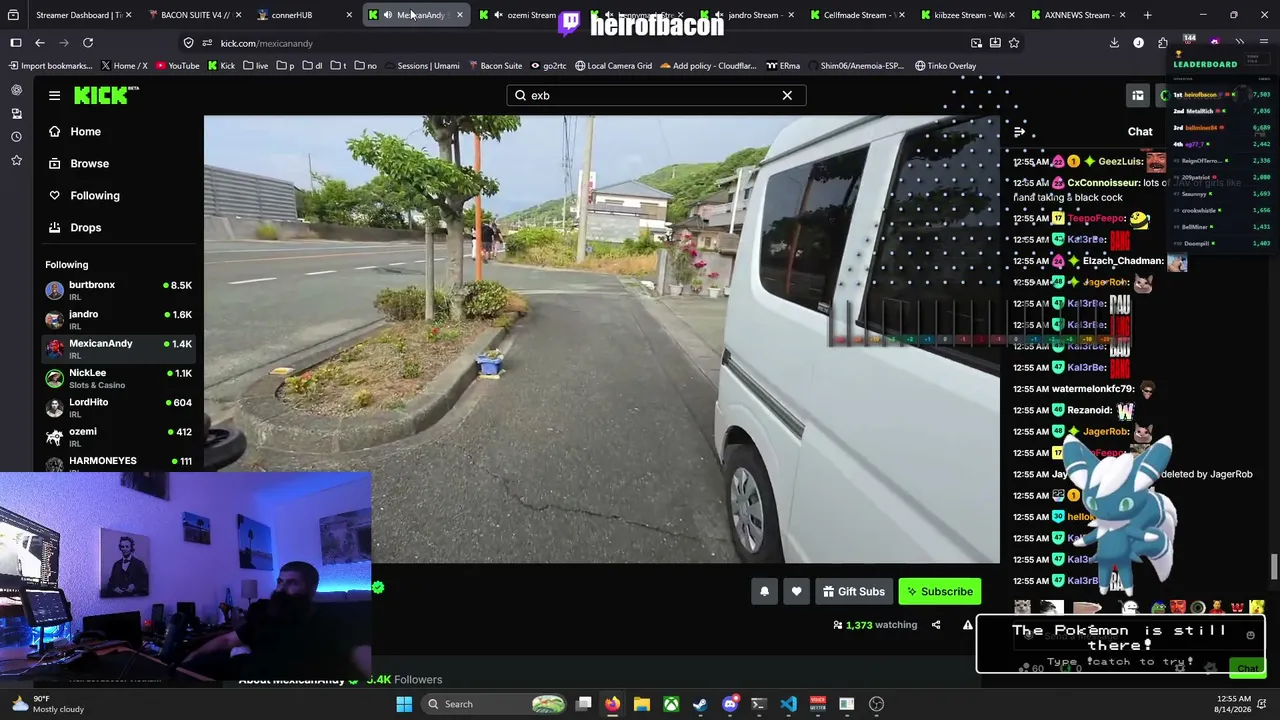Open Browse in the Kick sidebar
The width and height of the screenshot is (1280, 720).
[89, 163]
